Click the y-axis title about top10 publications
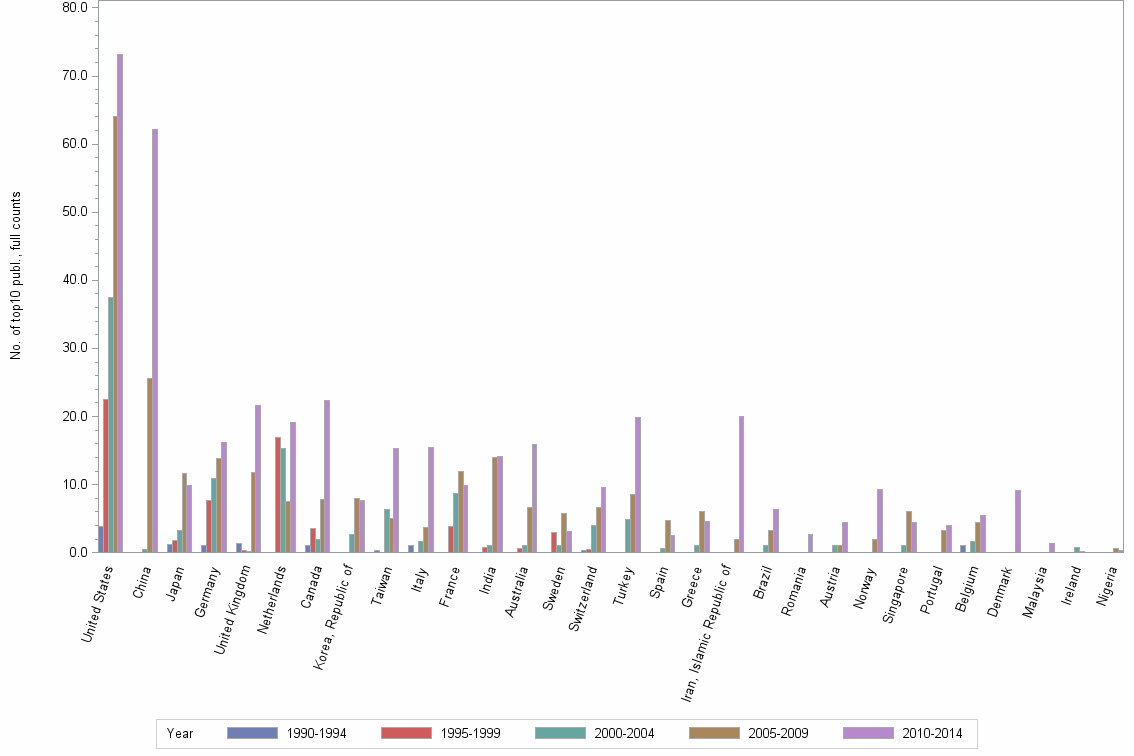Screen dimensions: 1134x756 pyautogui.click(x=15, y=275)
